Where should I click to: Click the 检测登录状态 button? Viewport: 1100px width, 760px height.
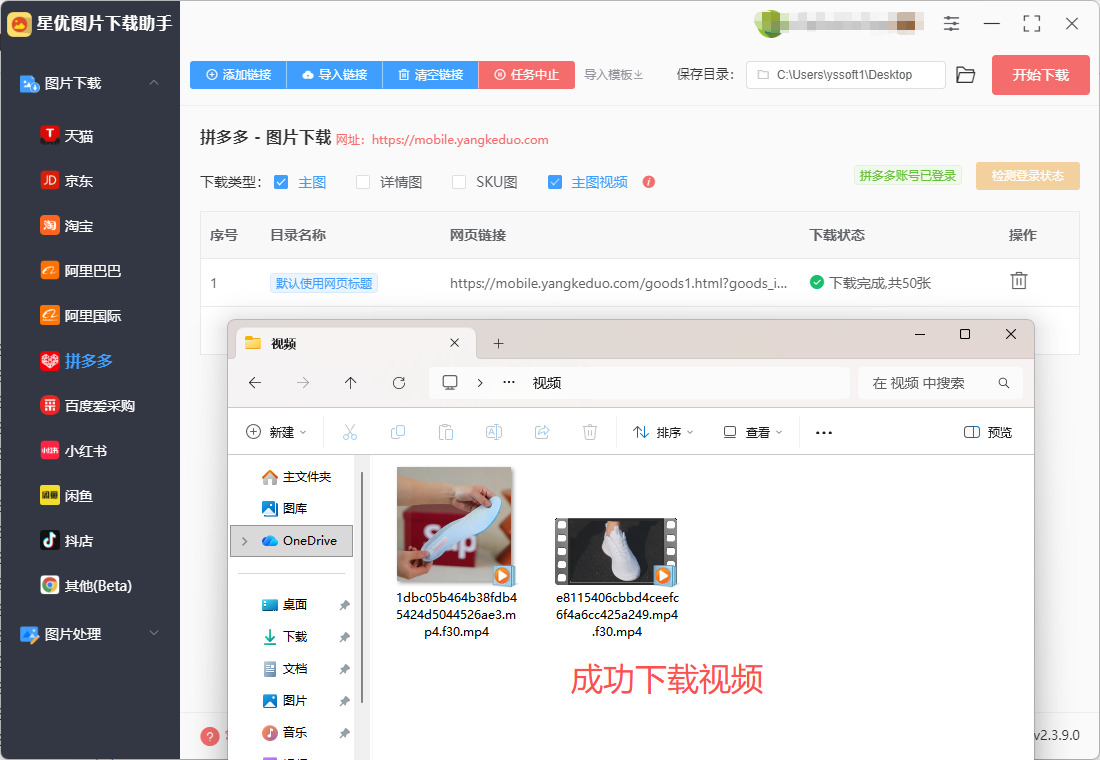click(x=1028, y=175)
